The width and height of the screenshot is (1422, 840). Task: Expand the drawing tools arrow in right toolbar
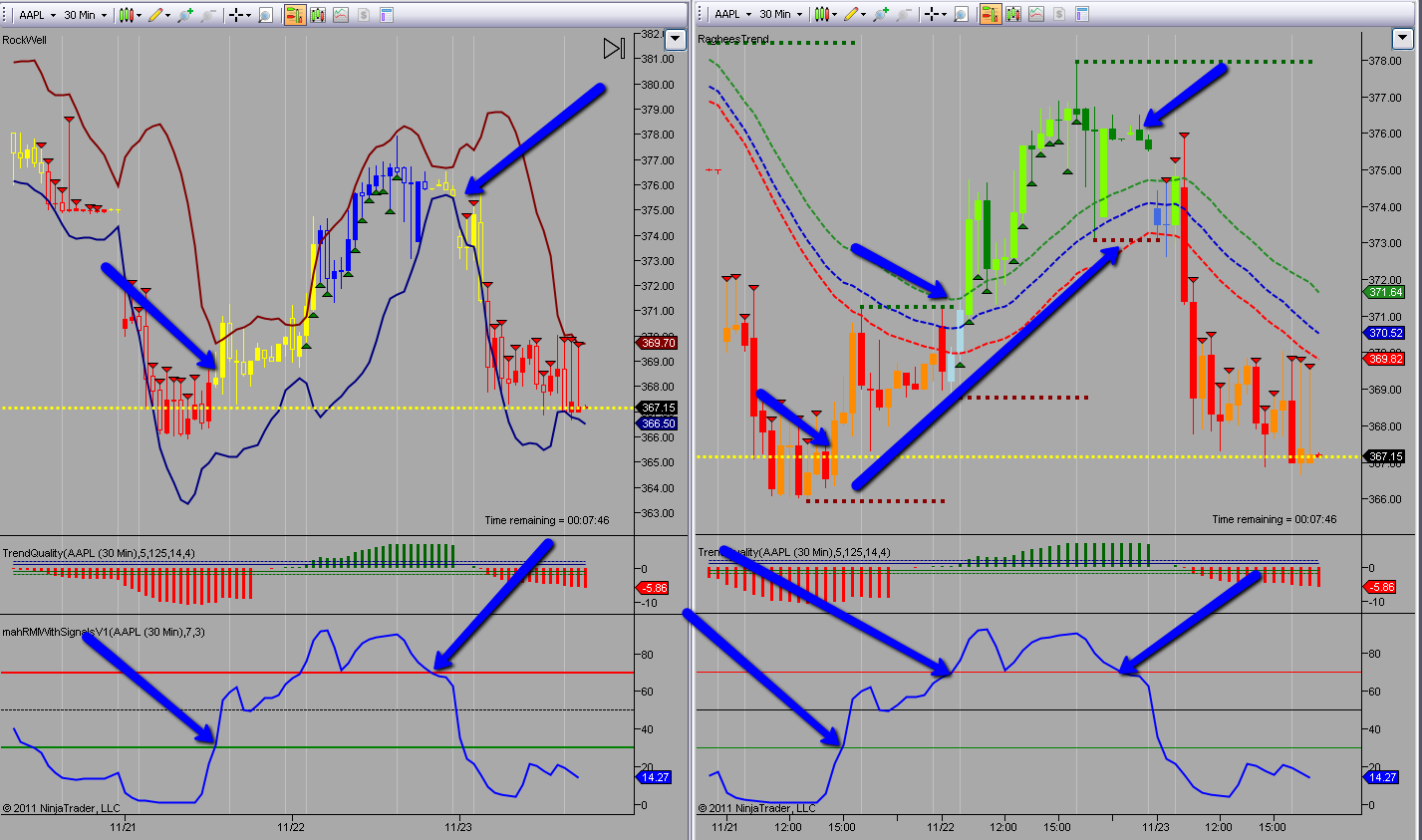coord(864,15)
